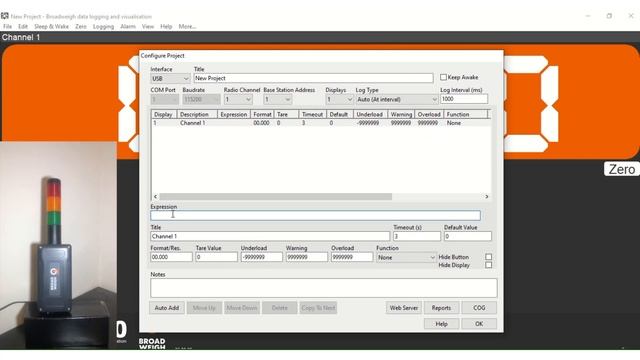Open the File menu
Image resolution: width=640 pixels, height=360 pixels.
[x=7, y=27]
